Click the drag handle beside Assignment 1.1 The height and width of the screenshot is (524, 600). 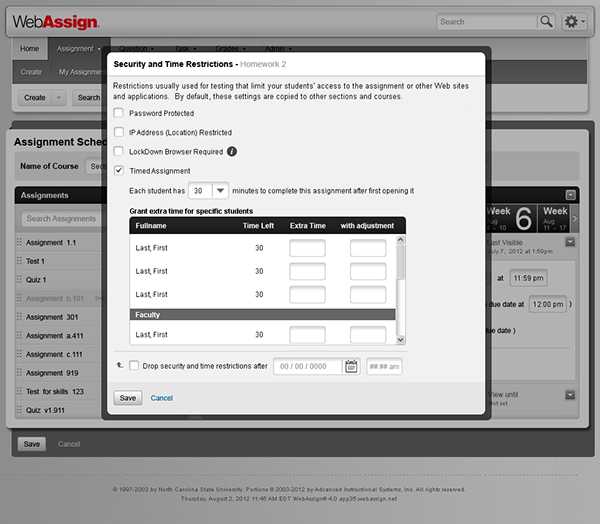click(x=19, y=242)
